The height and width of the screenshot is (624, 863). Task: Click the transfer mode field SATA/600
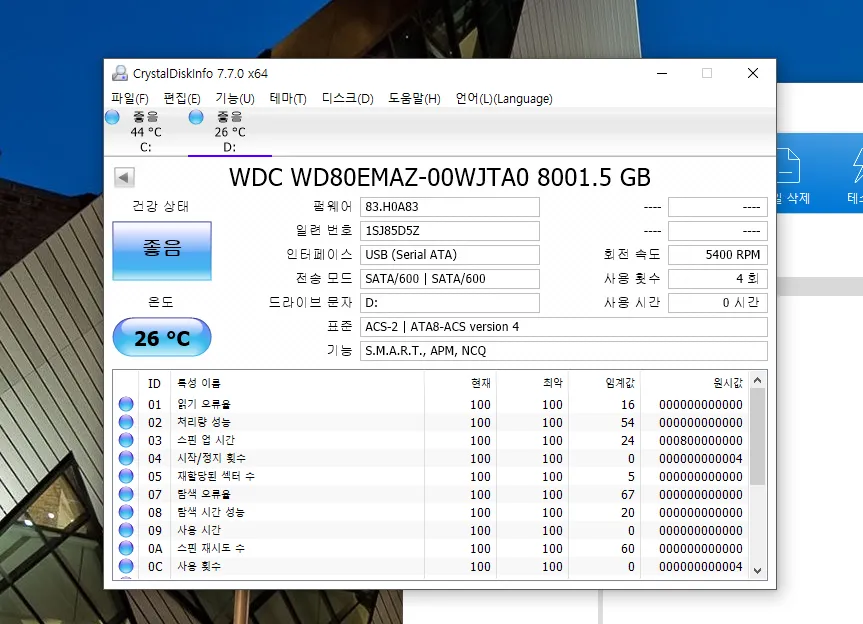coord(450,278)
